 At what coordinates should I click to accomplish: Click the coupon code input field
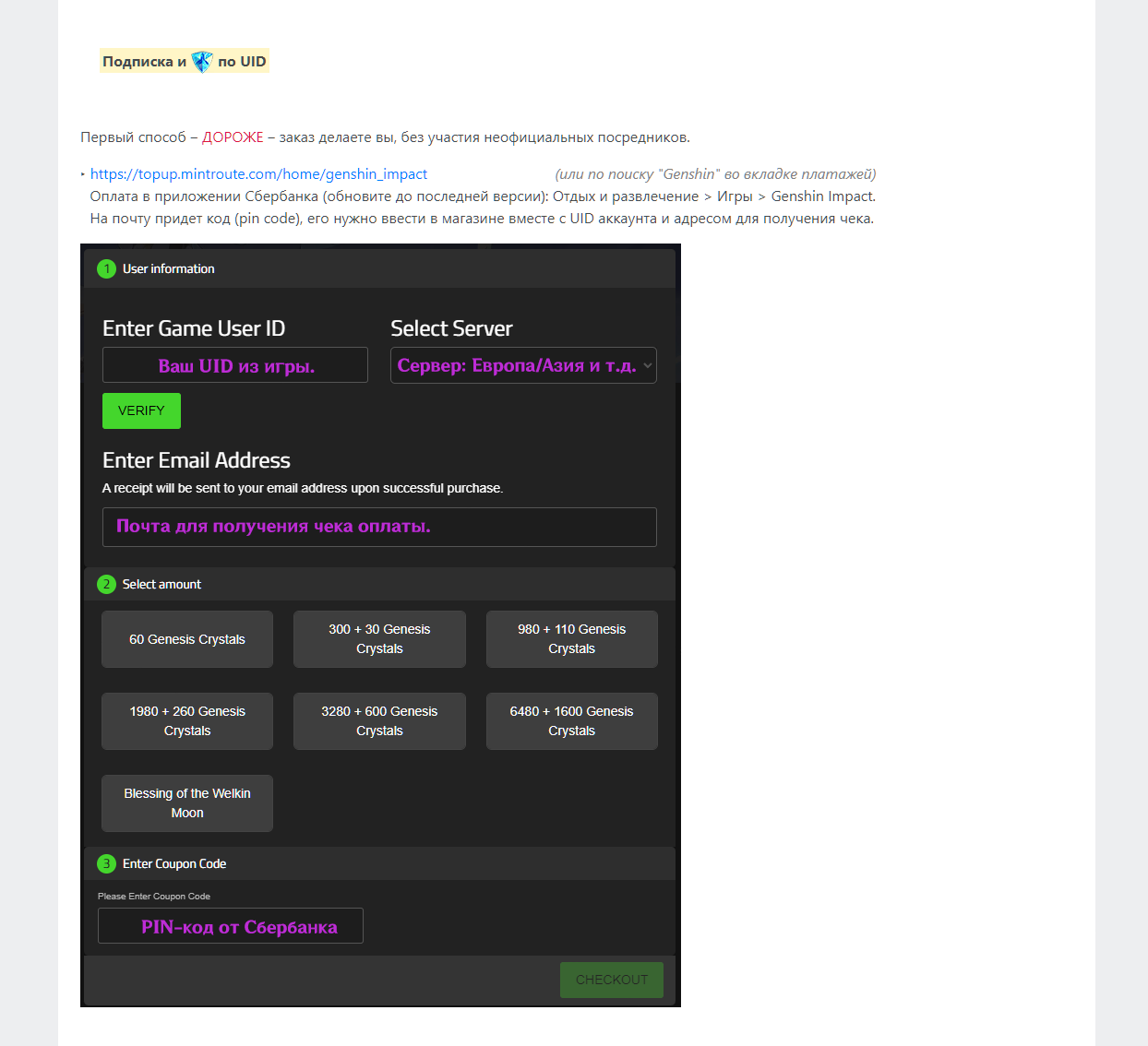[231, 926]
